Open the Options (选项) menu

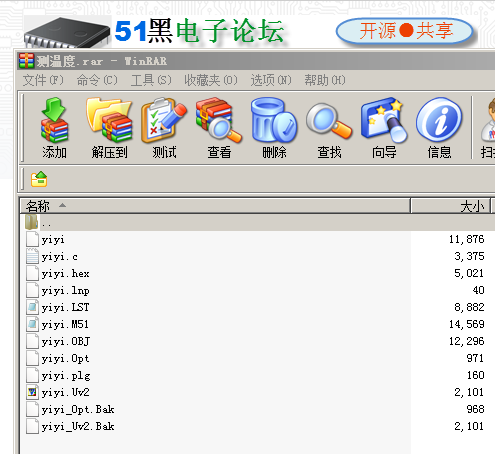tap(271, 80)
